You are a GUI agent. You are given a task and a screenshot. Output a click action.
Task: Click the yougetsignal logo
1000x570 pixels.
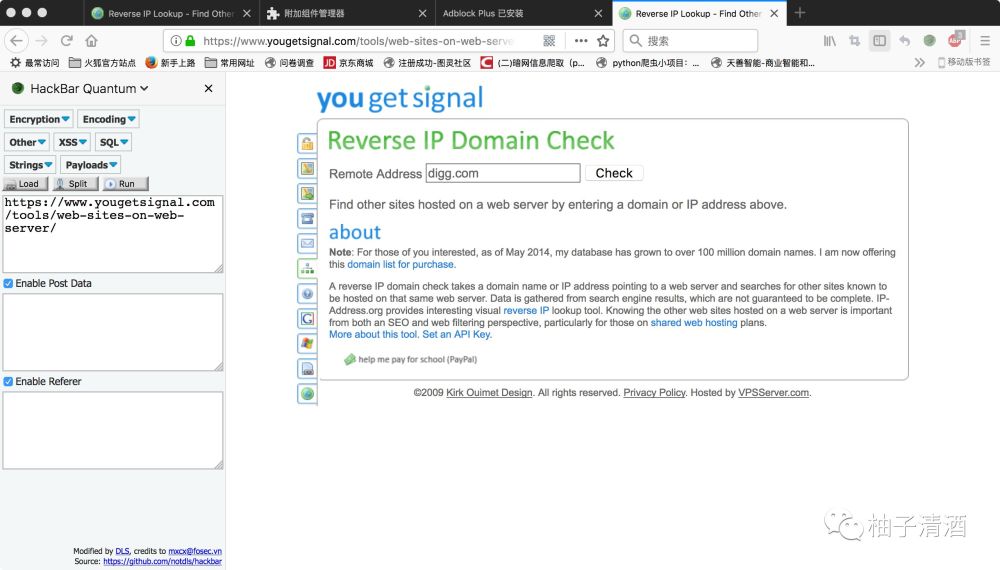point(400,98)
